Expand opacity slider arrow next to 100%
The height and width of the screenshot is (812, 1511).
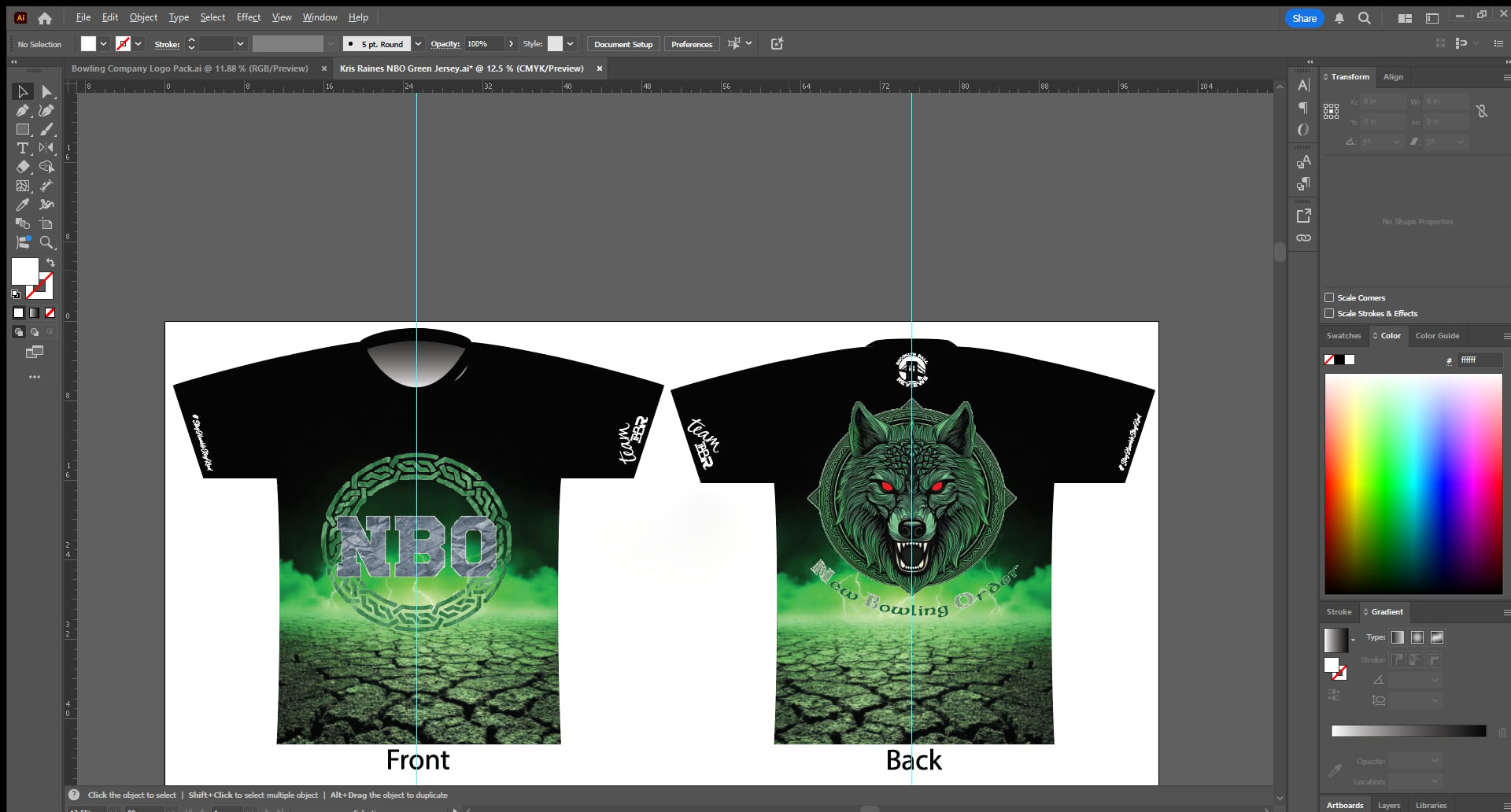tap(511, 44)
